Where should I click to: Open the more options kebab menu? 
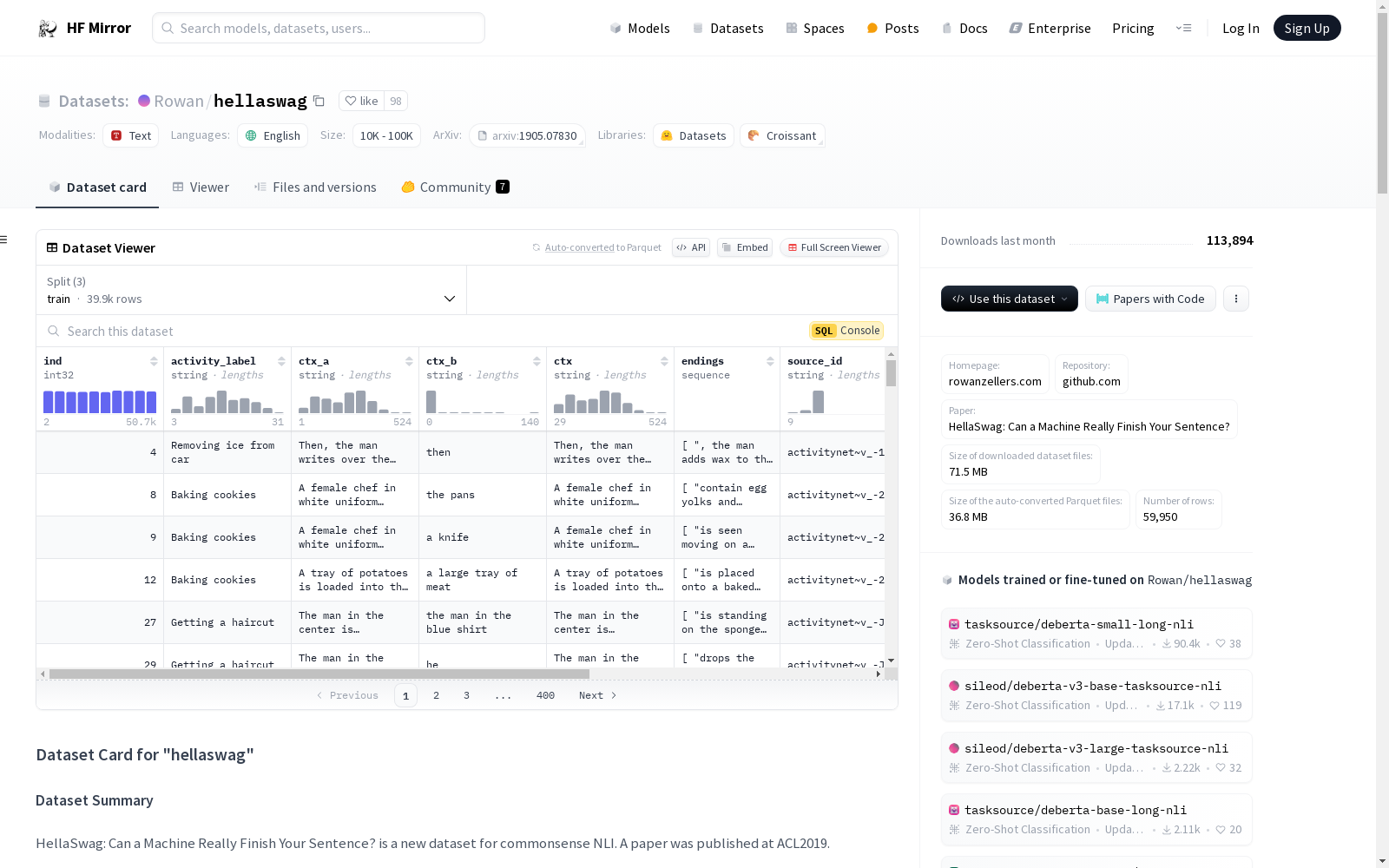pyautogui.click(x=1236, y=299)
